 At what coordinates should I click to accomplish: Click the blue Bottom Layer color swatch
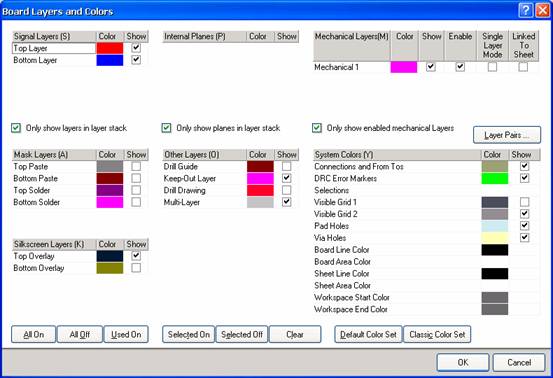click(110, 60)
